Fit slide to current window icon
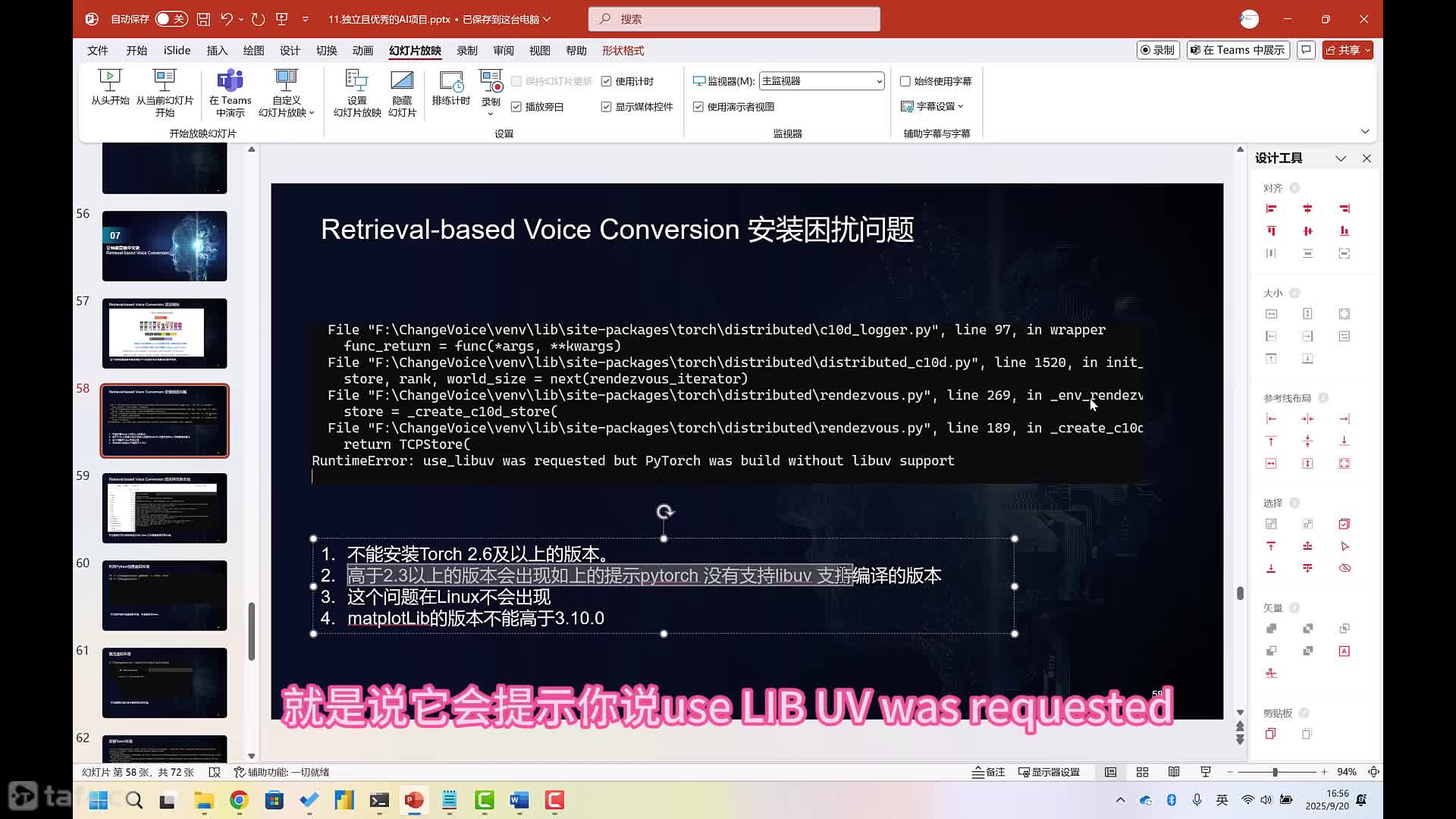This screenshot has width=1456, height=819. (x=1373, y=772)
